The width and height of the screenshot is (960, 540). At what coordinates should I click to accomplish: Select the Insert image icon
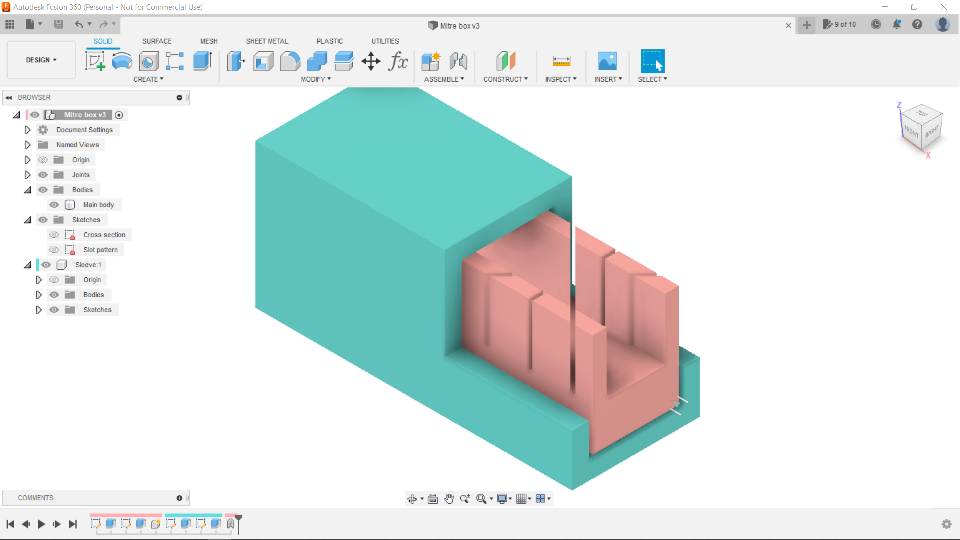(607, 61)
